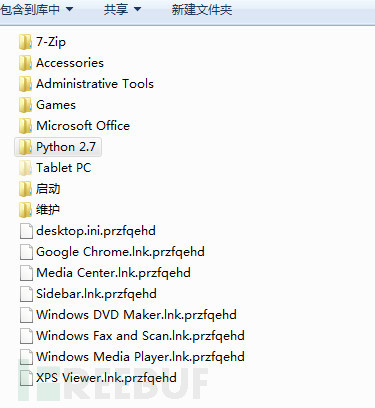Click the XPS Viewer.lnk.przfqehd file name
Screen dimensions: 375x408
106,378
